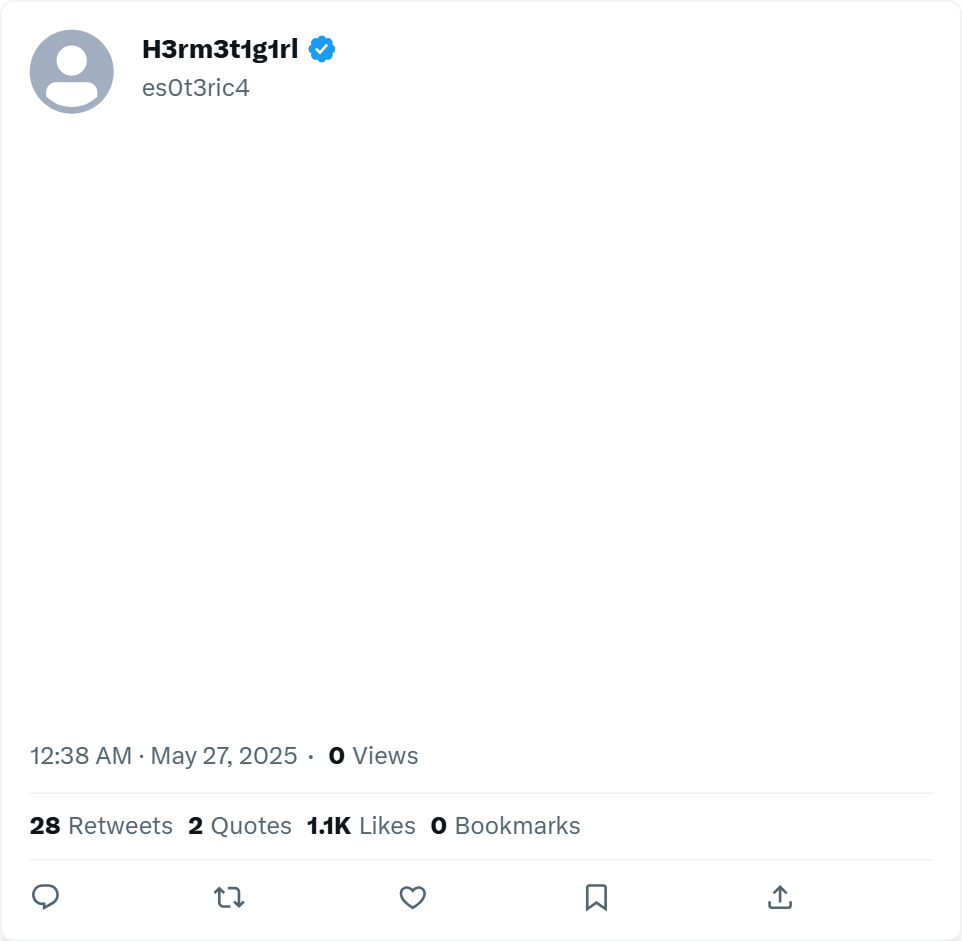Click the word Retweets in stats row
Viewport: 962px width, 941px height.
point(121,826)
